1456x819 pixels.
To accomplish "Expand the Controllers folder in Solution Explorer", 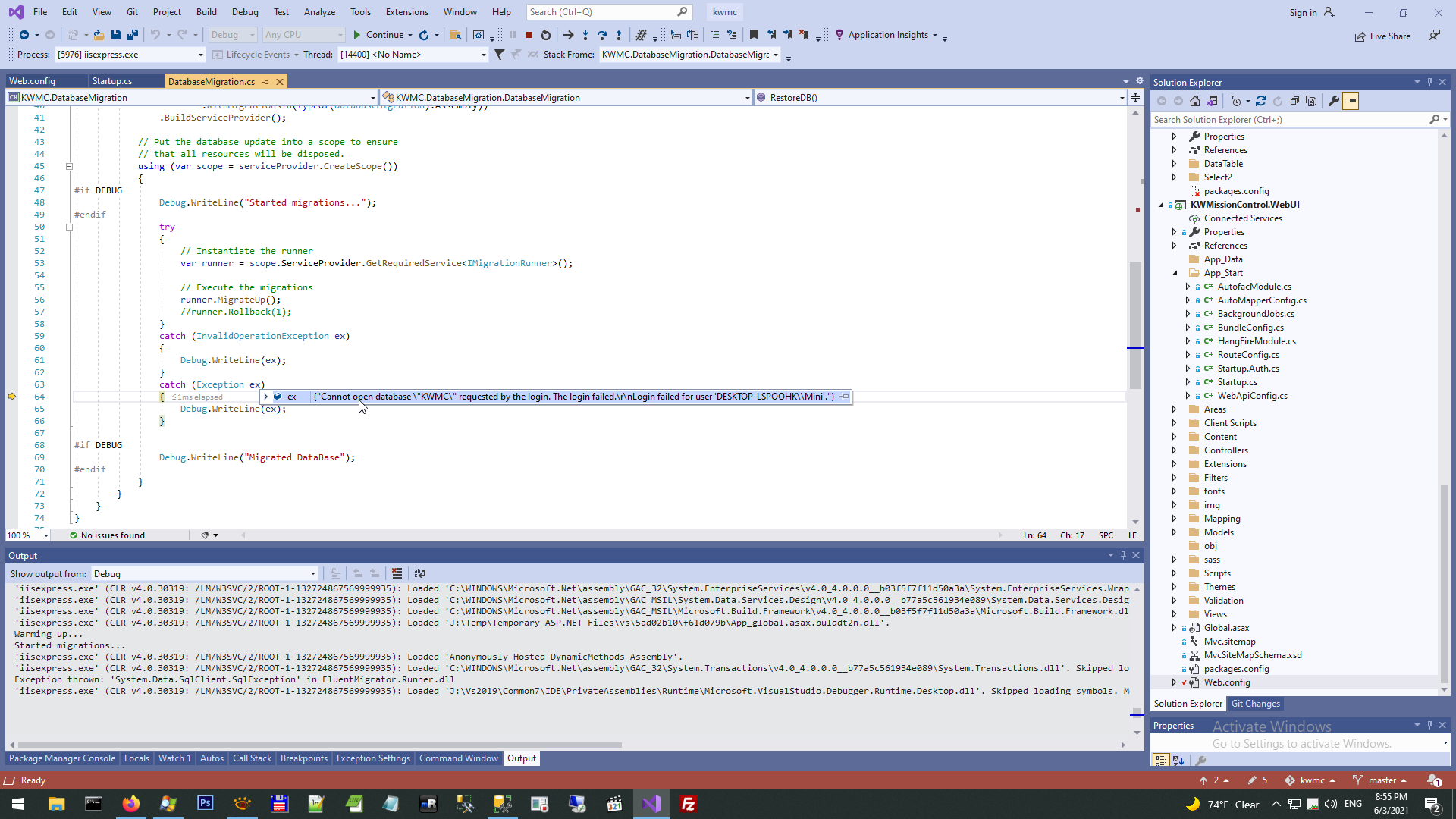I will click(1174, 450).
